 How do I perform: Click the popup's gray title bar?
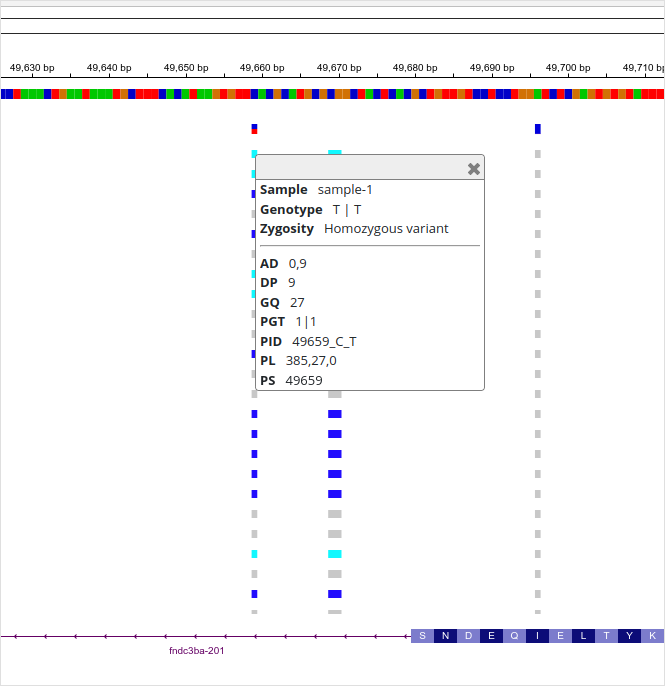point(370,167)
